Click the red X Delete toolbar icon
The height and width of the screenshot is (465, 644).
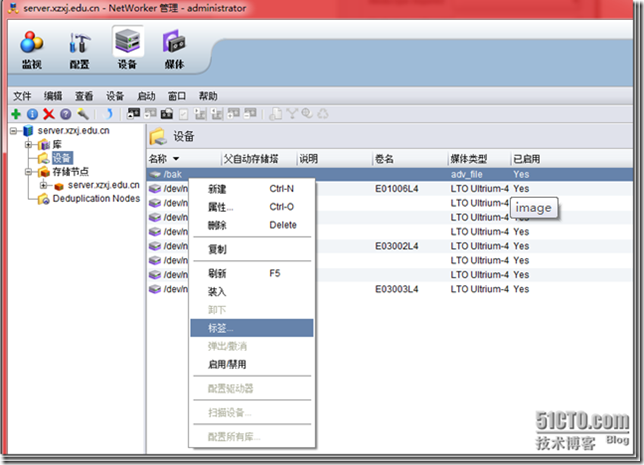click(49, 114)
